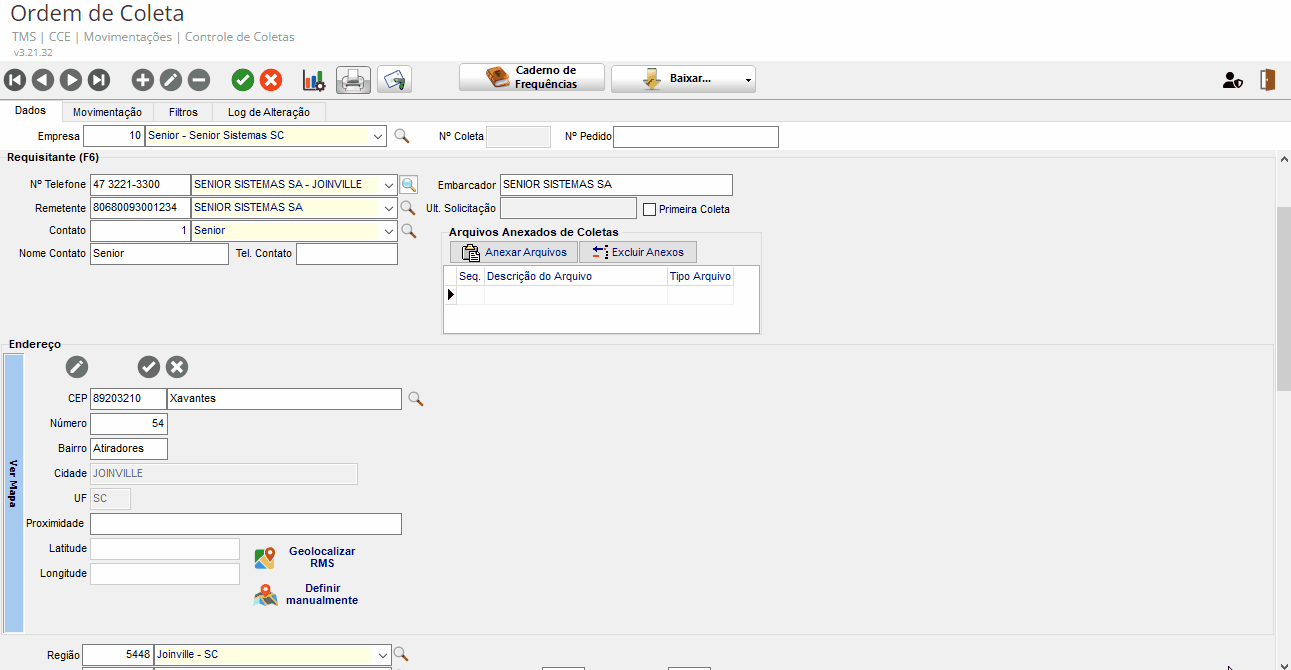This screenshot has height=670, width=1291.
Task: Click the Excluir Anexos button
Action: click(638, 252)
